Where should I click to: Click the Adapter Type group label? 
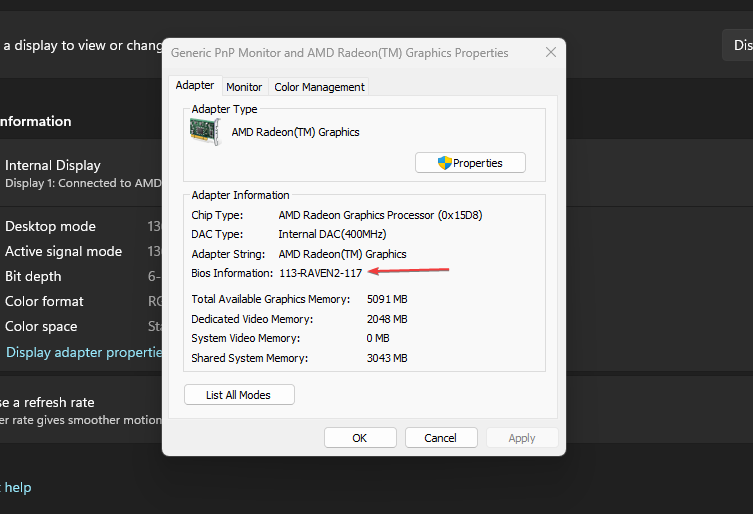[x=224, y=109]
